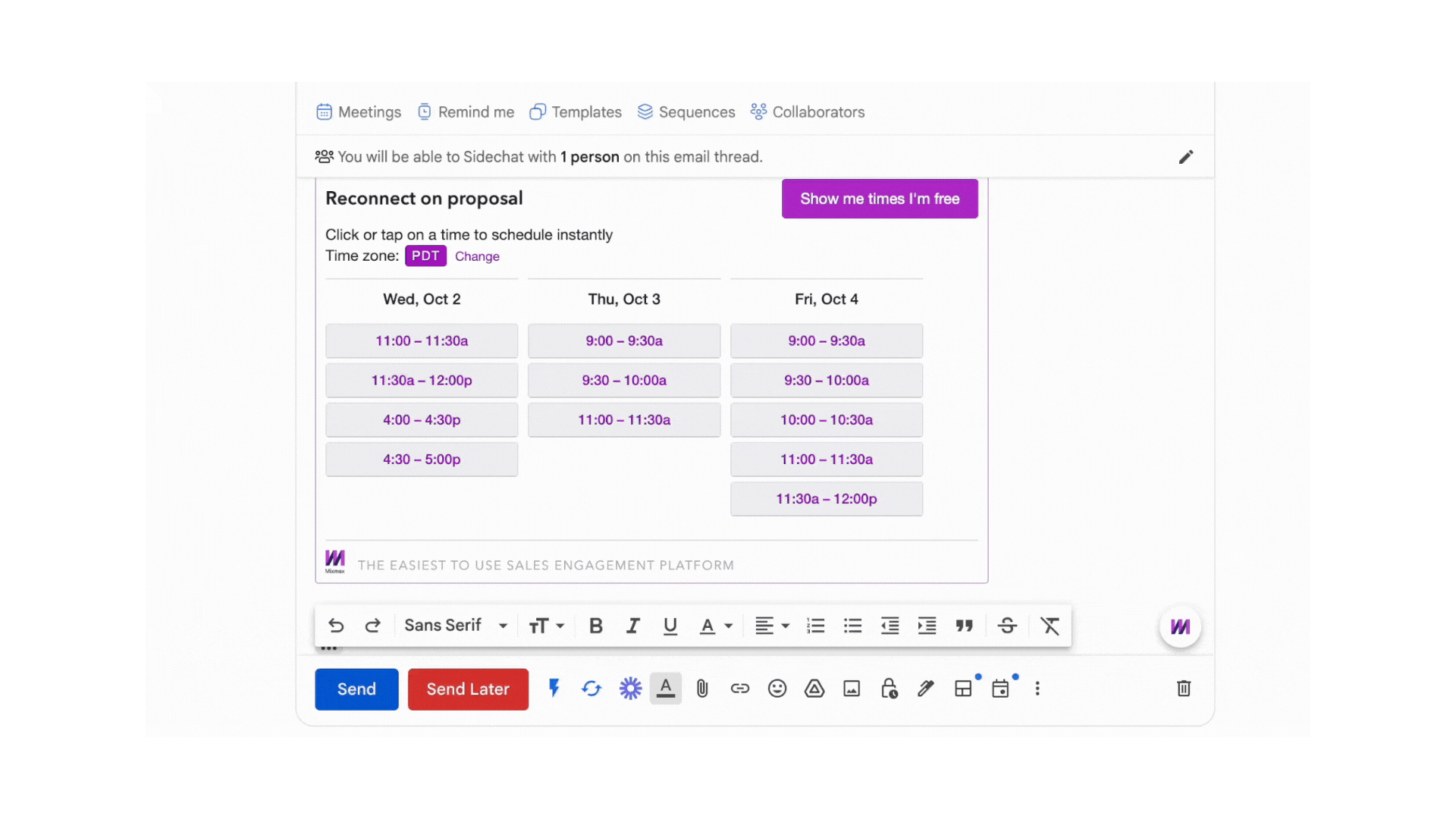Insert an emoji
1456x819 pixels.
pos(777,688)
